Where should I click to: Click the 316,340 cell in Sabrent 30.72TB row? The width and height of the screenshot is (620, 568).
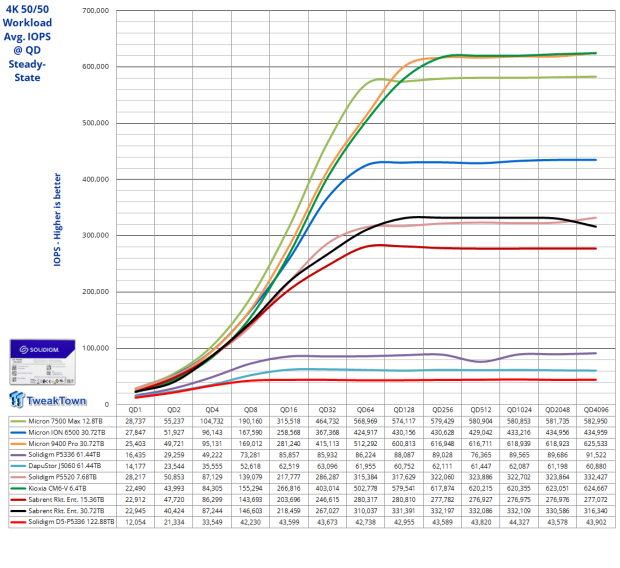point(596,511)
